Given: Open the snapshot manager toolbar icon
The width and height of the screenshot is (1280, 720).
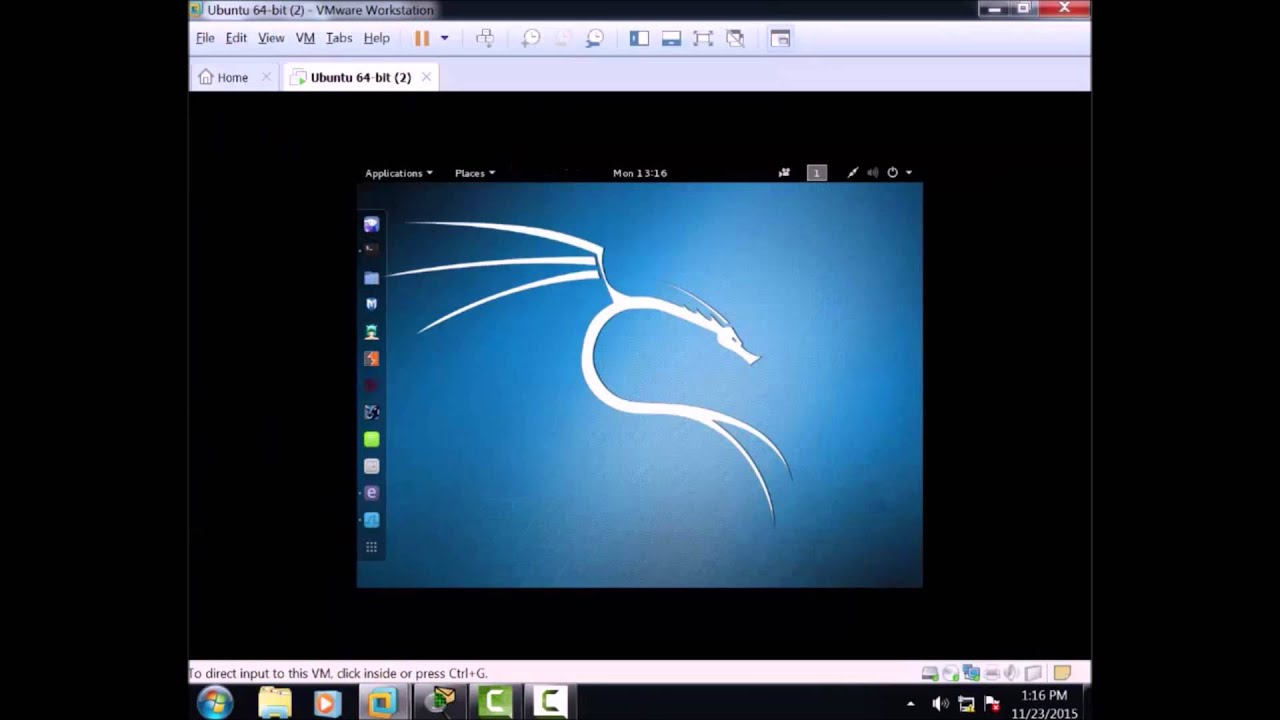Looking at the screenshot, I should click(595, 38).
